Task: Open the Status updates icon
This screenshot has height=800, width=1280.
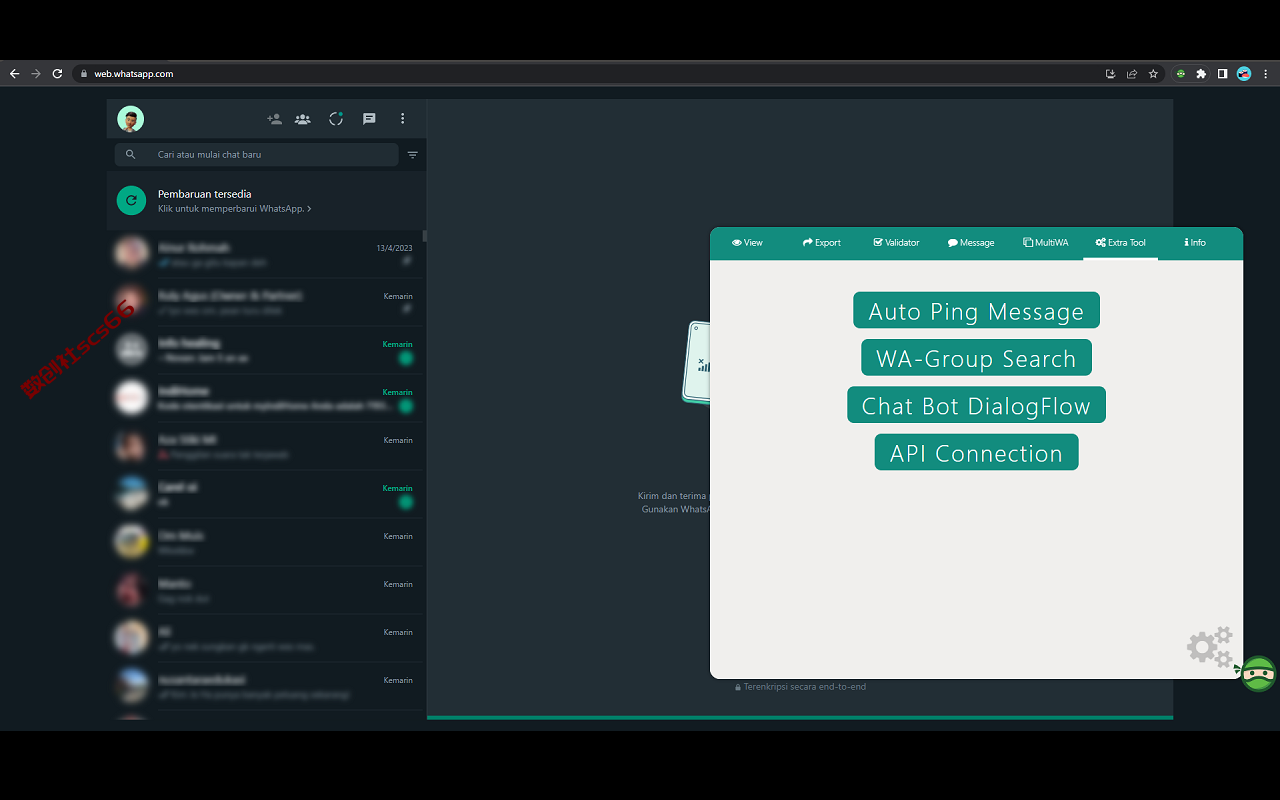Action: tap(336, 119)
